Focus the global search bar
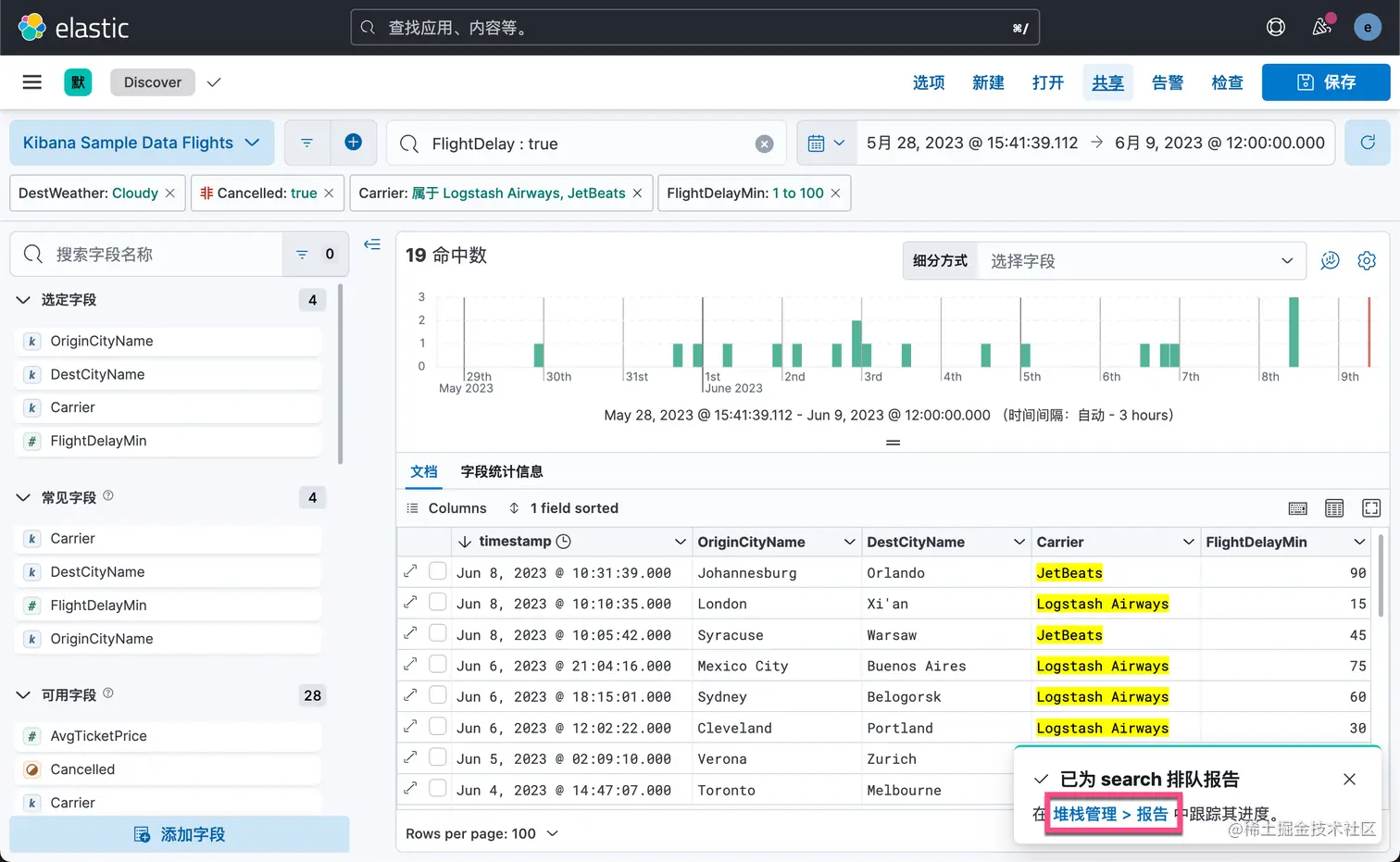This screenshot has height=862, width=1400. pos(694,28)
